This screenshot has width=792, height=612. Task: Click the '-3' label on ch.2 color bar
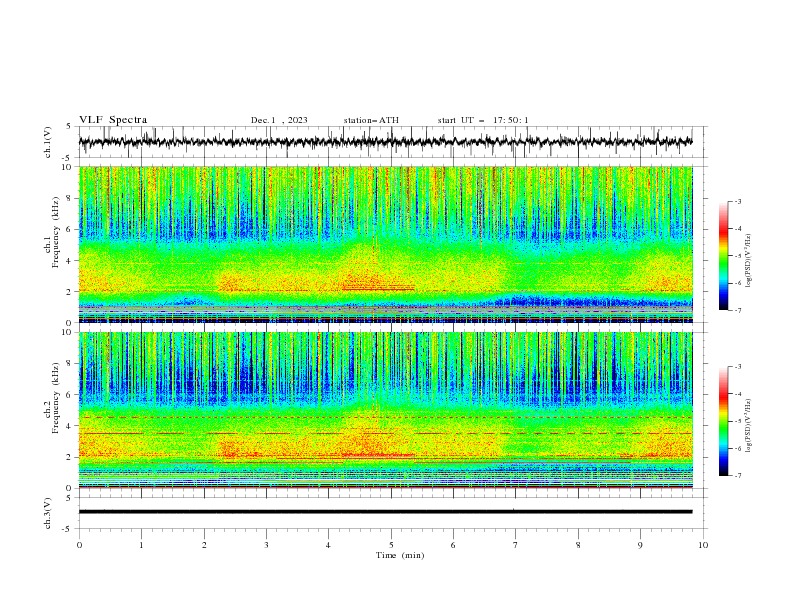[x=738, y=367]
